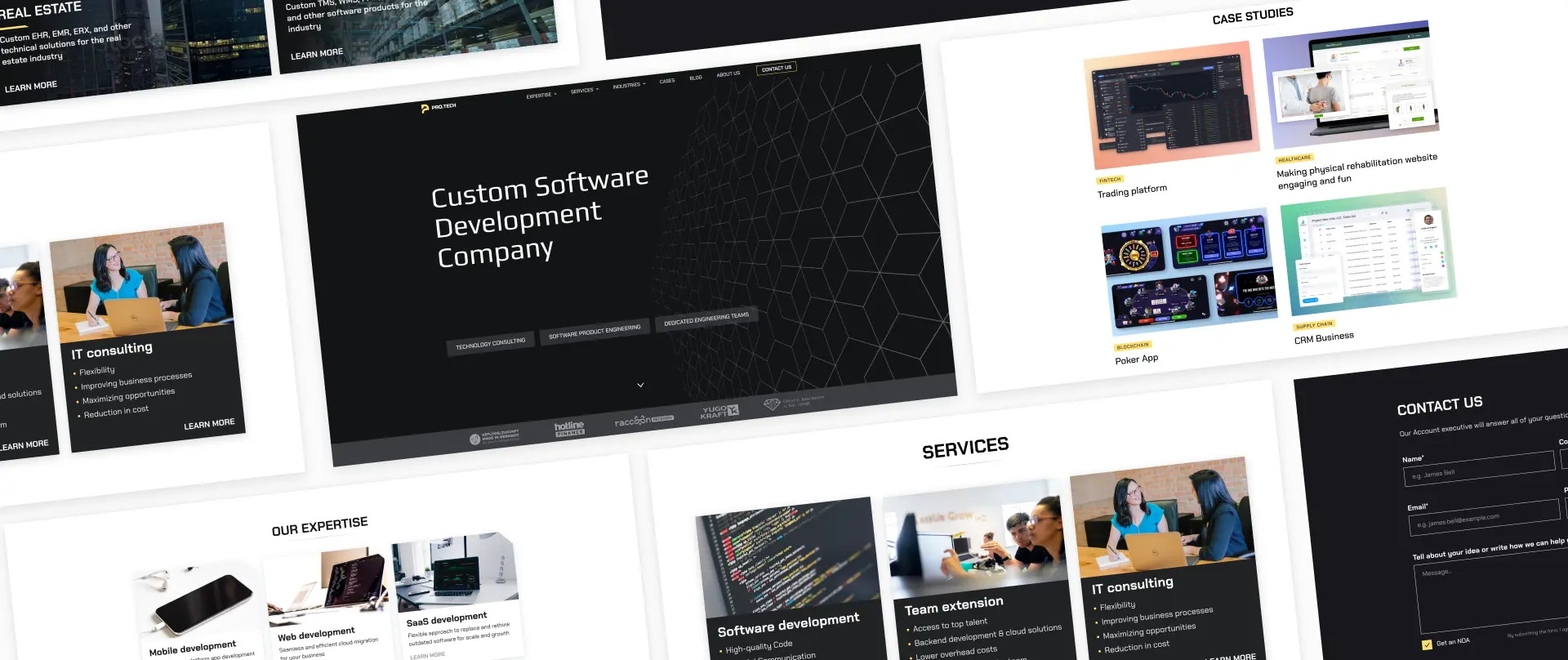Toggle the Get an NDA checkbox
The height and width of the screenshot is (660, 1568).
tap(1427, 644)
